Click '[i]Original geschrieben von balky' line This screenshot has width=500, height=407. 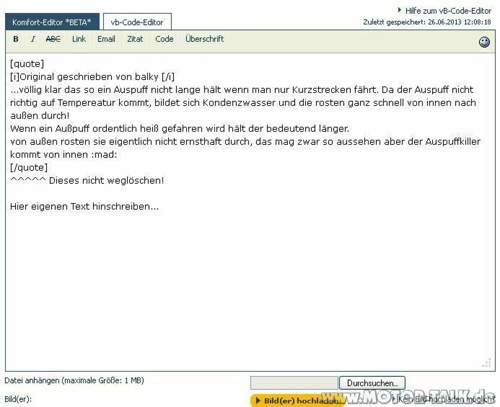pyautogui.click(x=92, y=77)
